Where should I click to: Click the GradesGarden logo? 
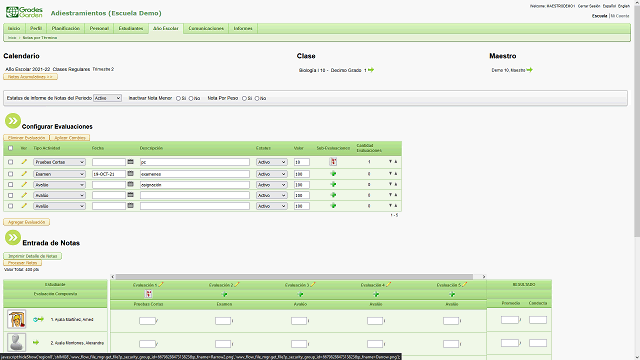pyautogui.click(x=24, y=12)
